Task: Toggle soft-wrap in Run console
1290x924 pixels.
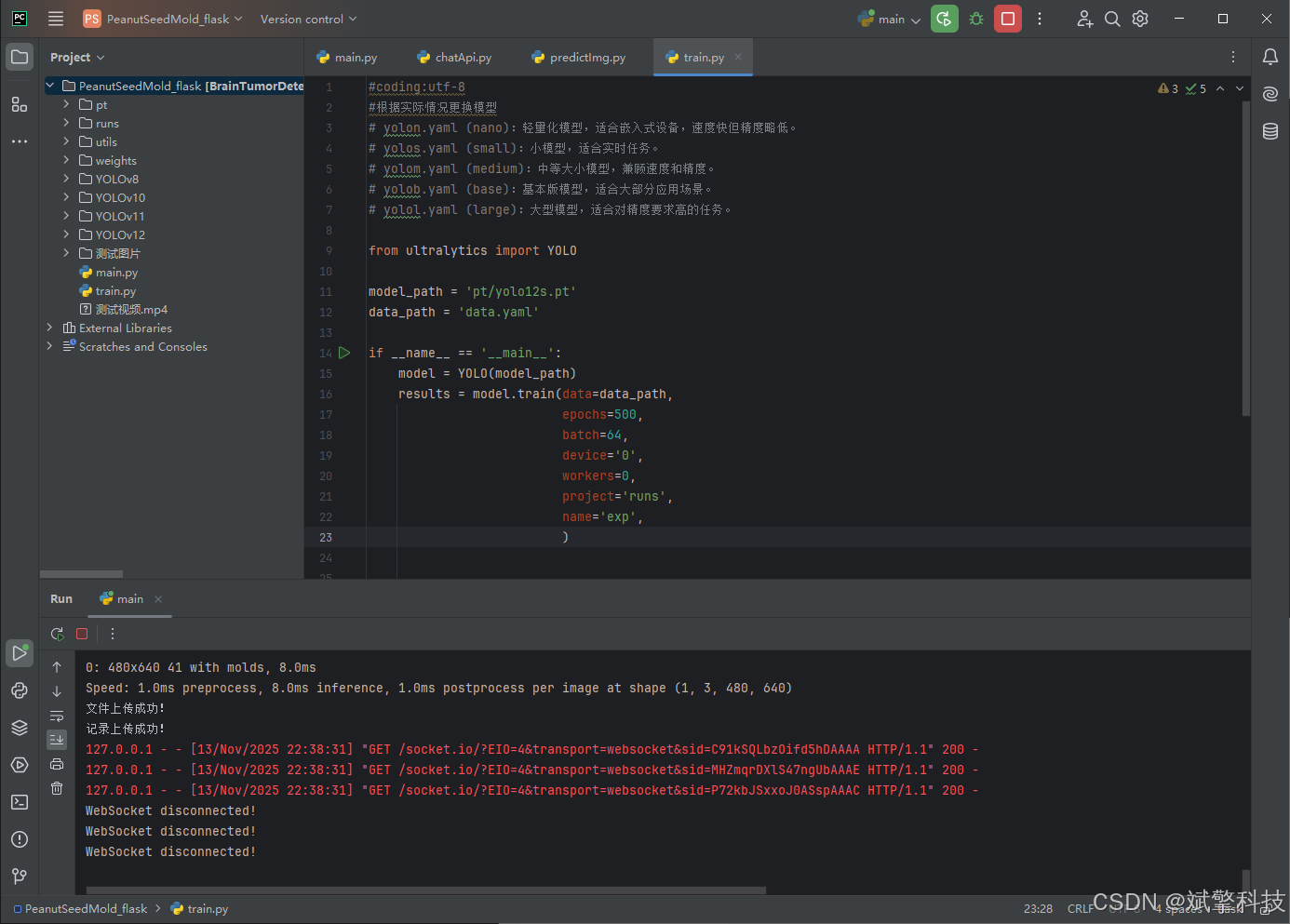Action: (x=57, y=716)
